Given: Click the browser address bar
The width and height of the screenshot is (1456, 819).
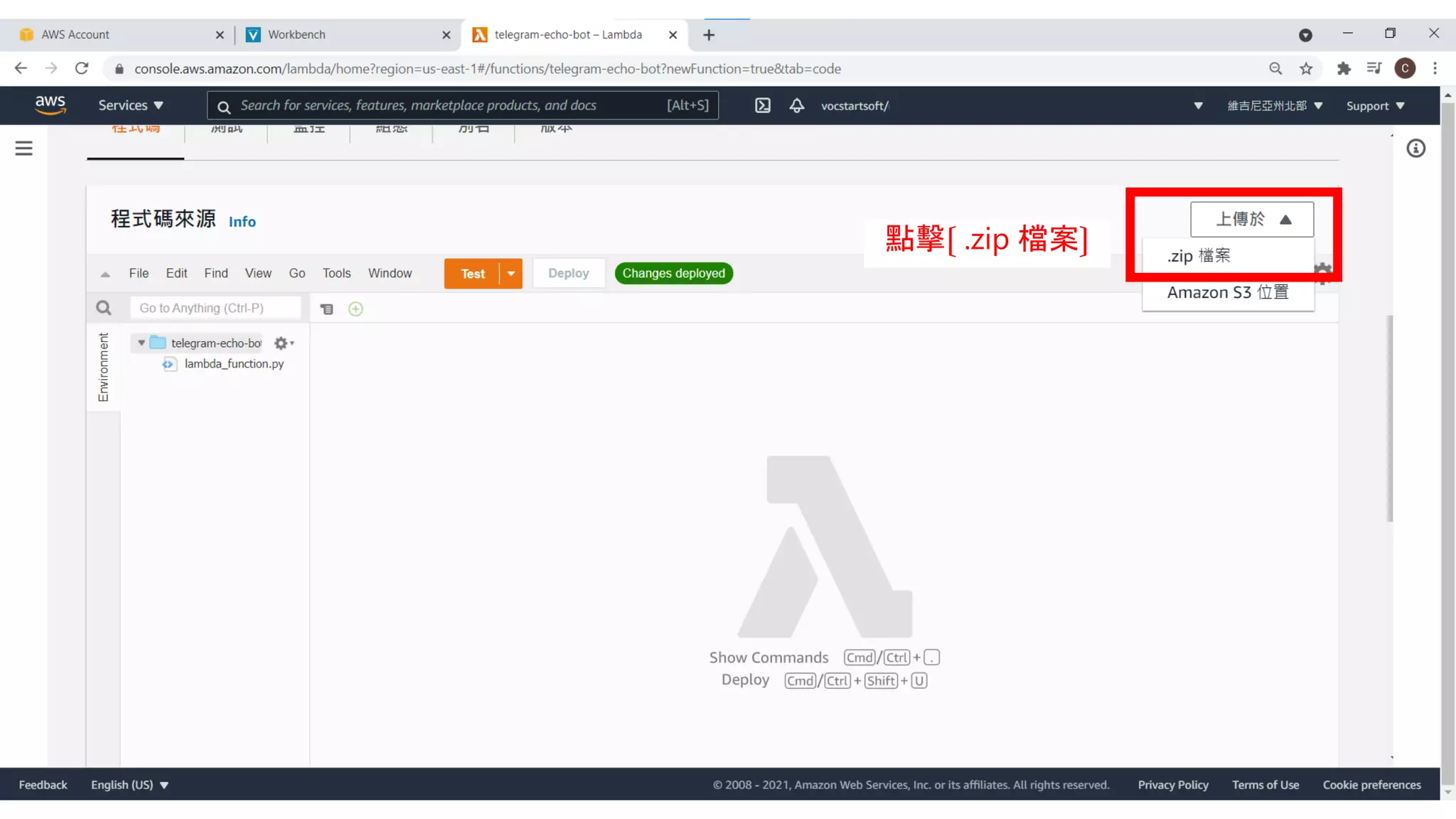Looking at the screenshot, I should [682, 69].
